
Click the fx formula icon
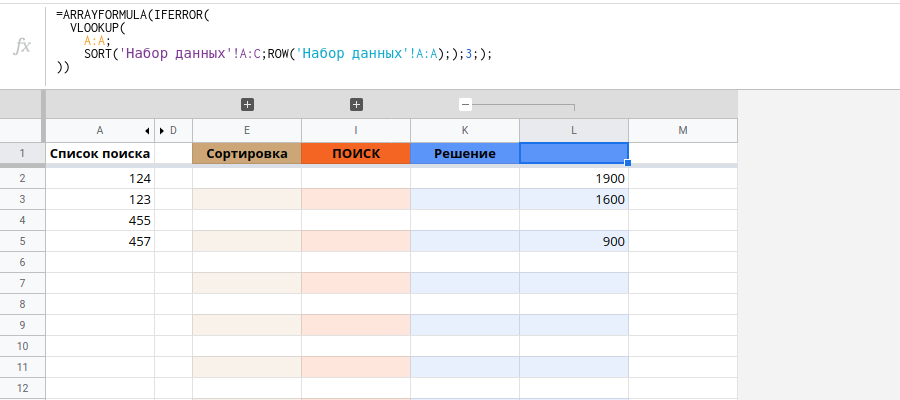(x=22, y=46)
